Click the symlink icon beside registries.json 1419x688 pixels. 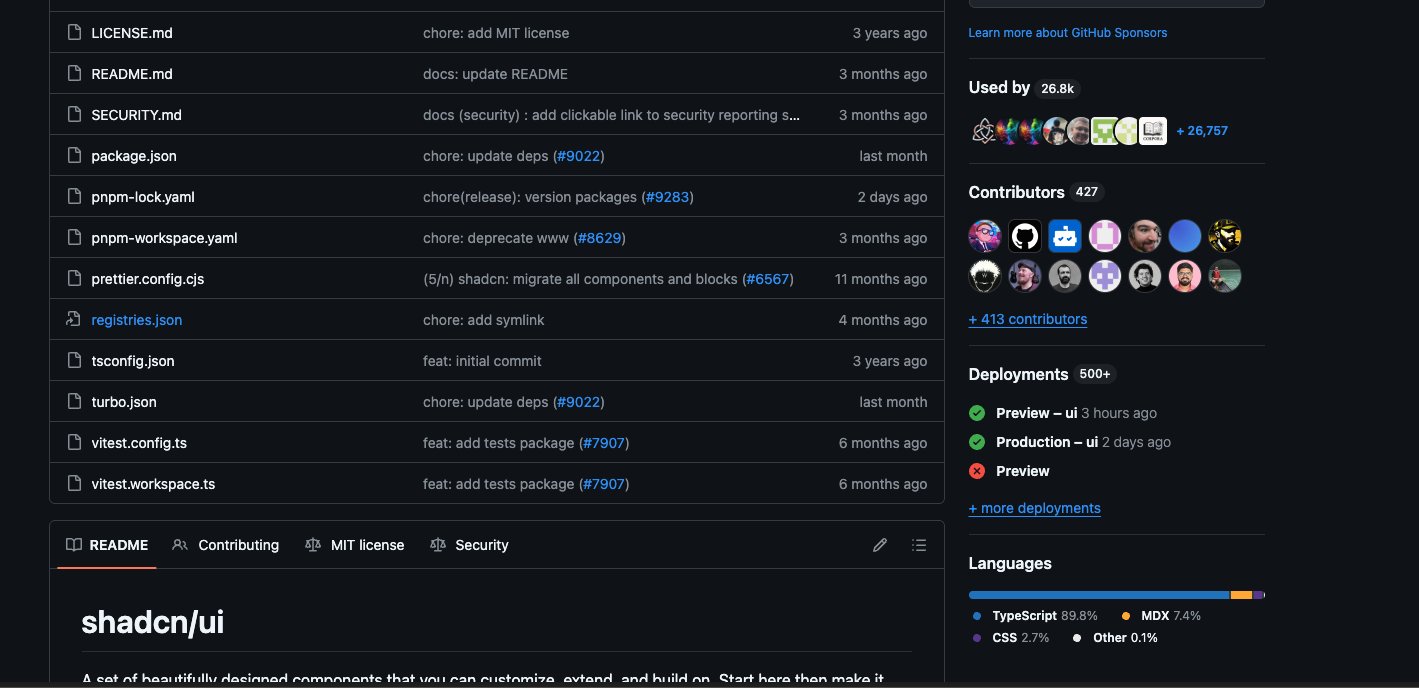click(x=73, y=320)
